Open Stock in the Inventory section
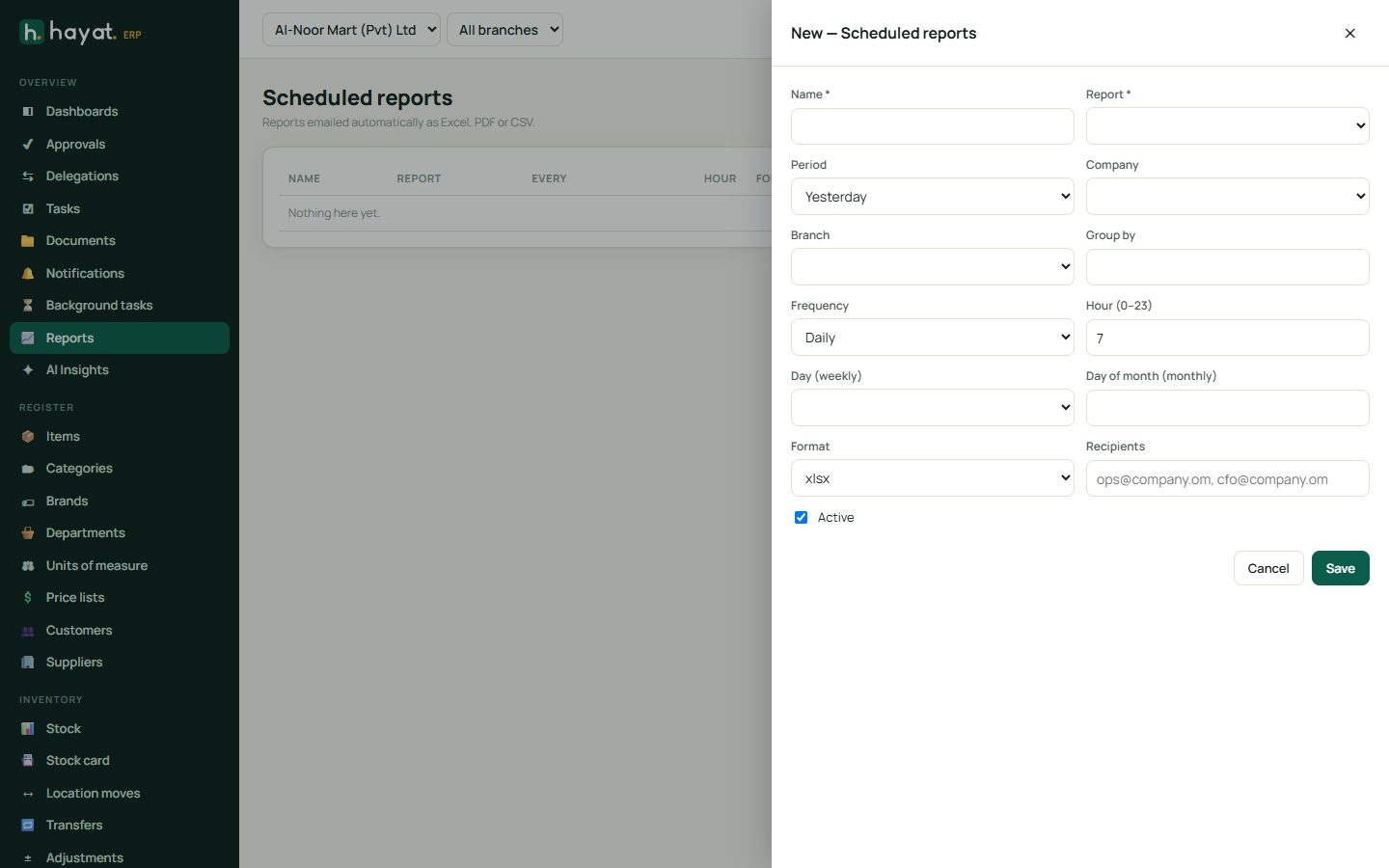Screen dimensions: 1389x868 120,729
